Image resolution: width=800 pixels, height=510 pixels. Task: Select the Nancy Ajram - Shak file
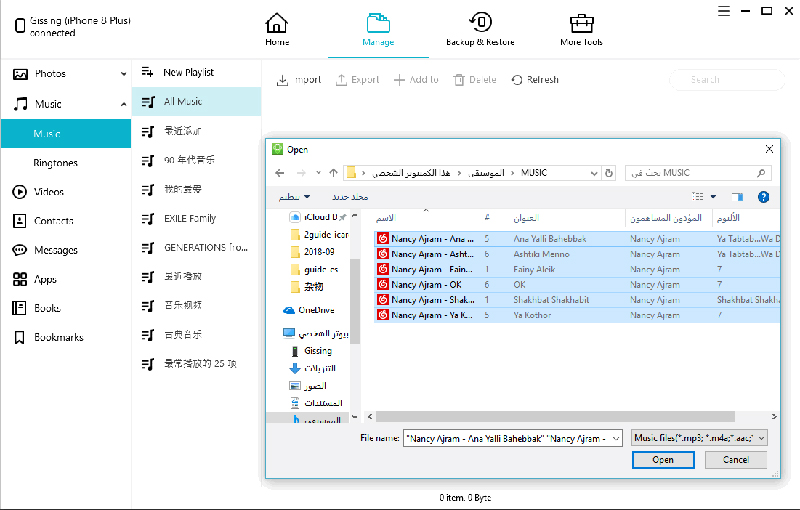tap(577, 300)
